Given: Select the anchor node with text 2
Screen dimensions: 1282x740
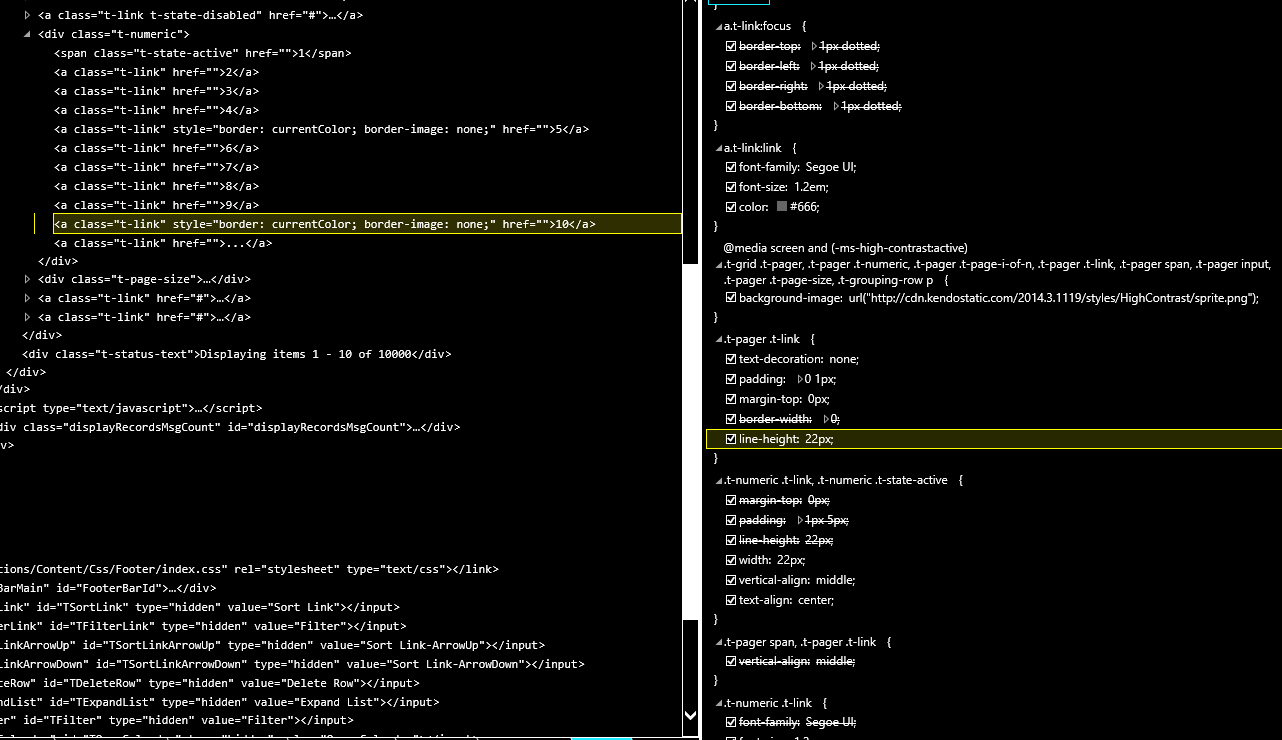Looking at the screenshot, I should [x=157, y=72].
